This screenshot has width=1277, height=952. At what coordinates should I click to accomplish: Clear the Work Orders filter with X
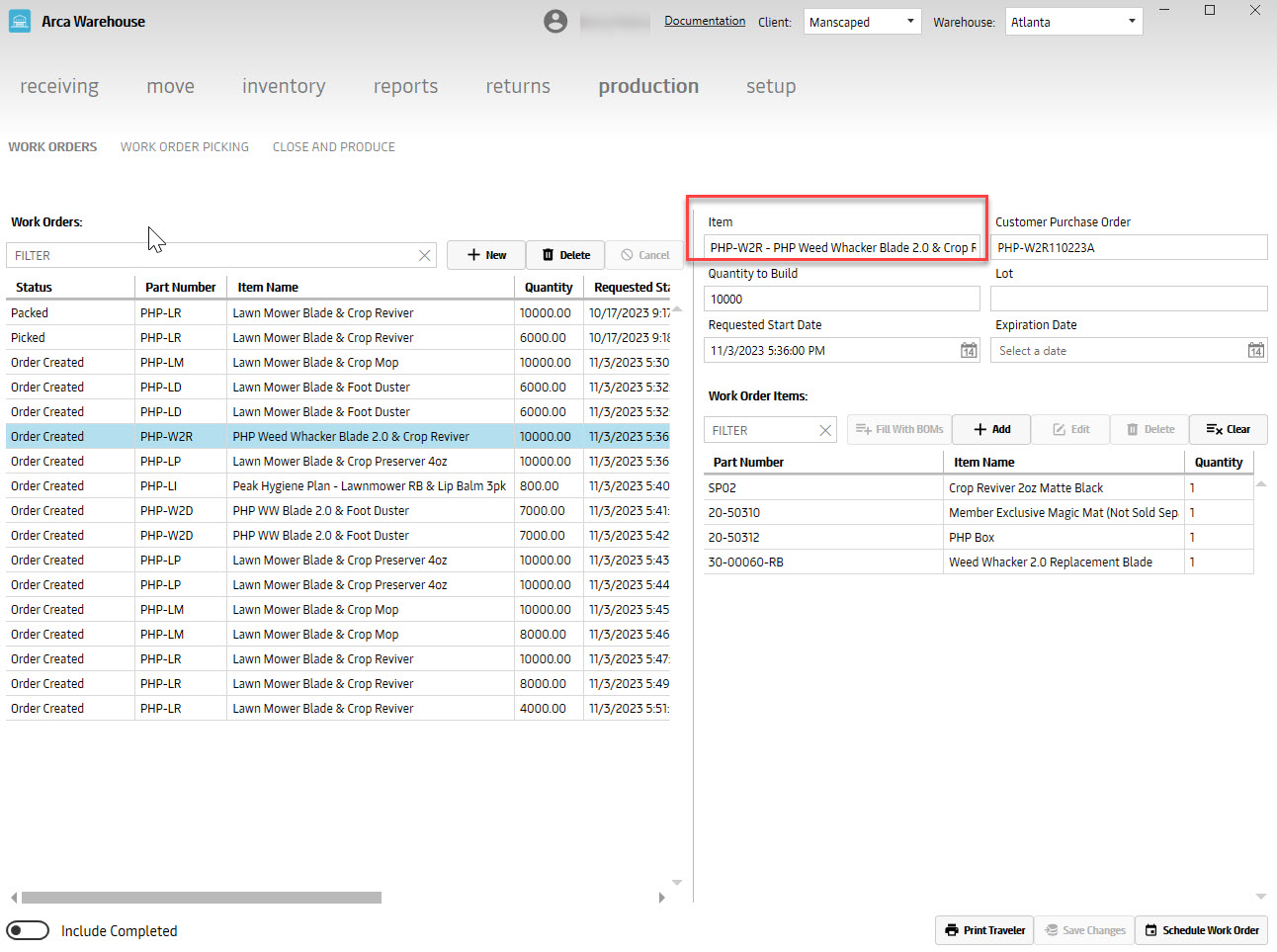pyautogui.click(x=425, y=255)
